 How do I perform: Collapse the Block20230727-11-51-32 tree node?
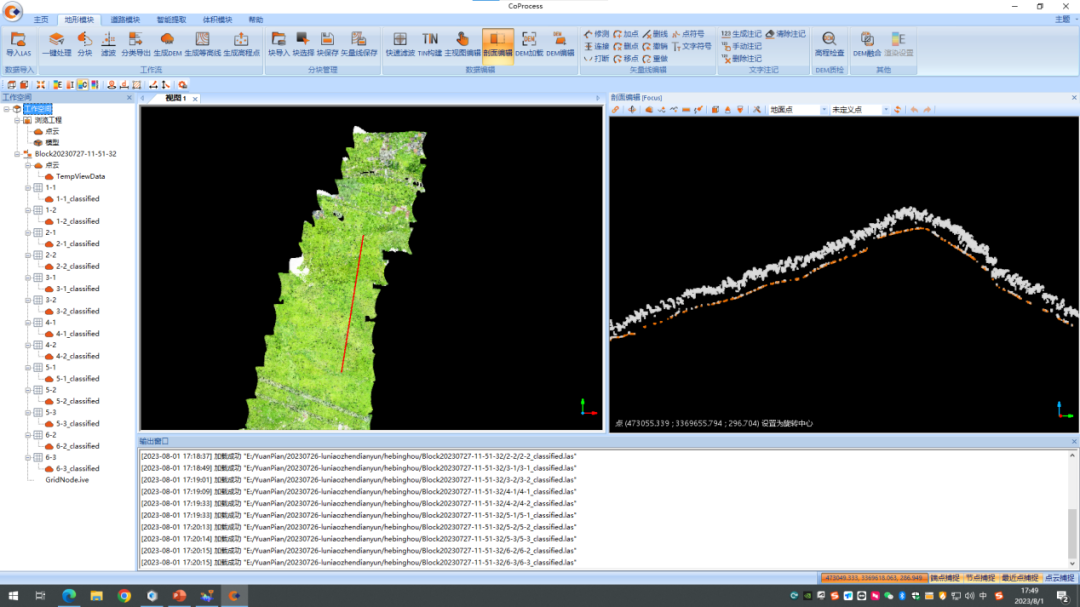click(x=17, y=154)
